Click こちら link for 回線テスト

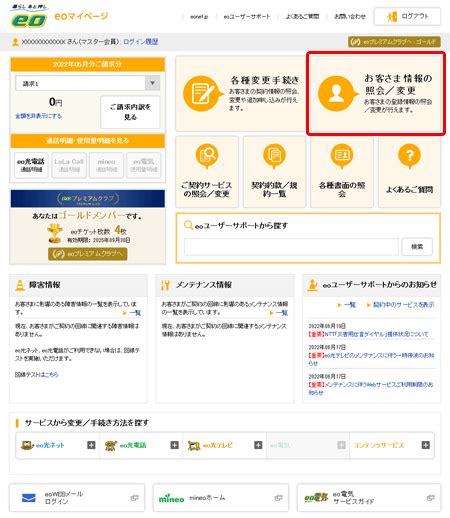pyautogui.click(x=51, y=375)
